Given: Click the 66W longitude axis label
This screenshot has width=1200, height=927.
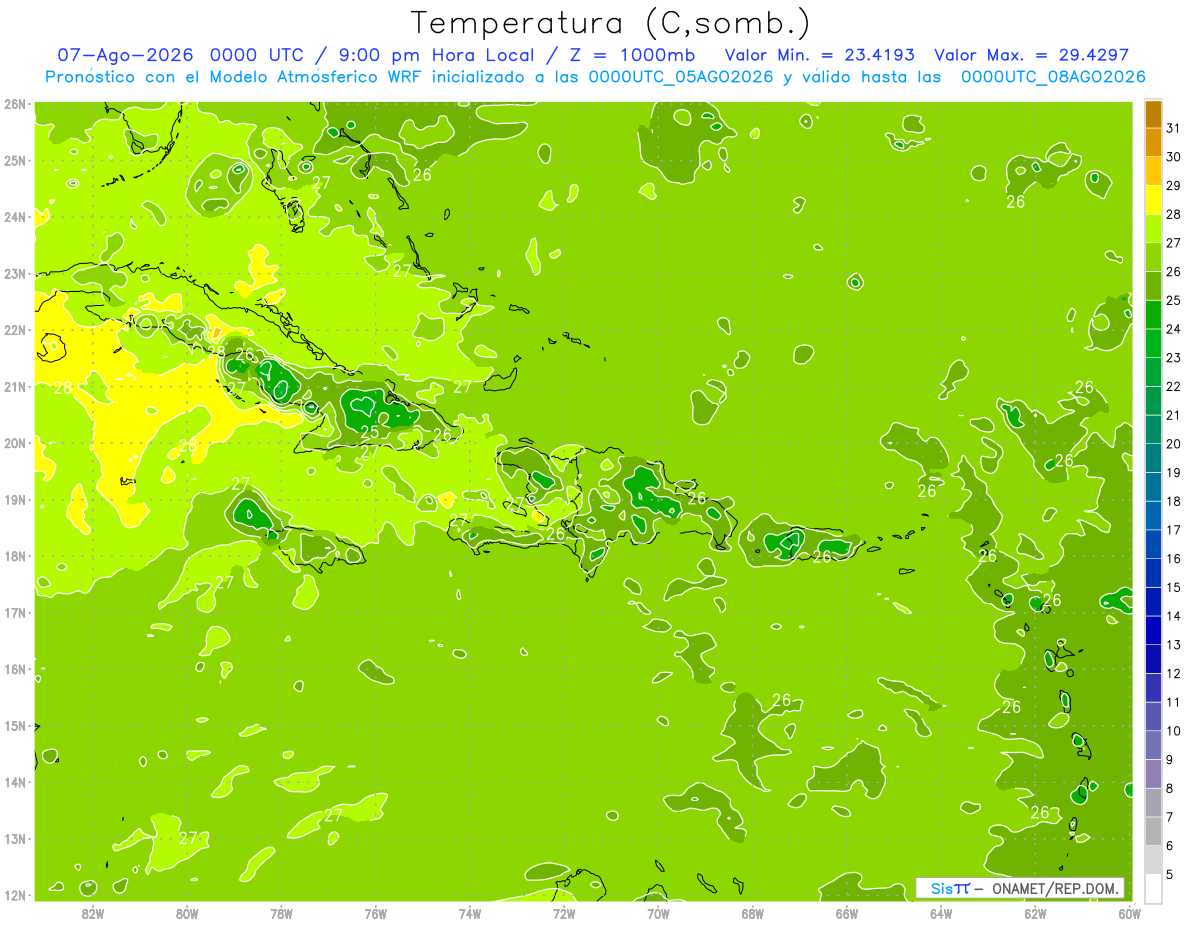Looking at the screenshot, I should 846,913.
